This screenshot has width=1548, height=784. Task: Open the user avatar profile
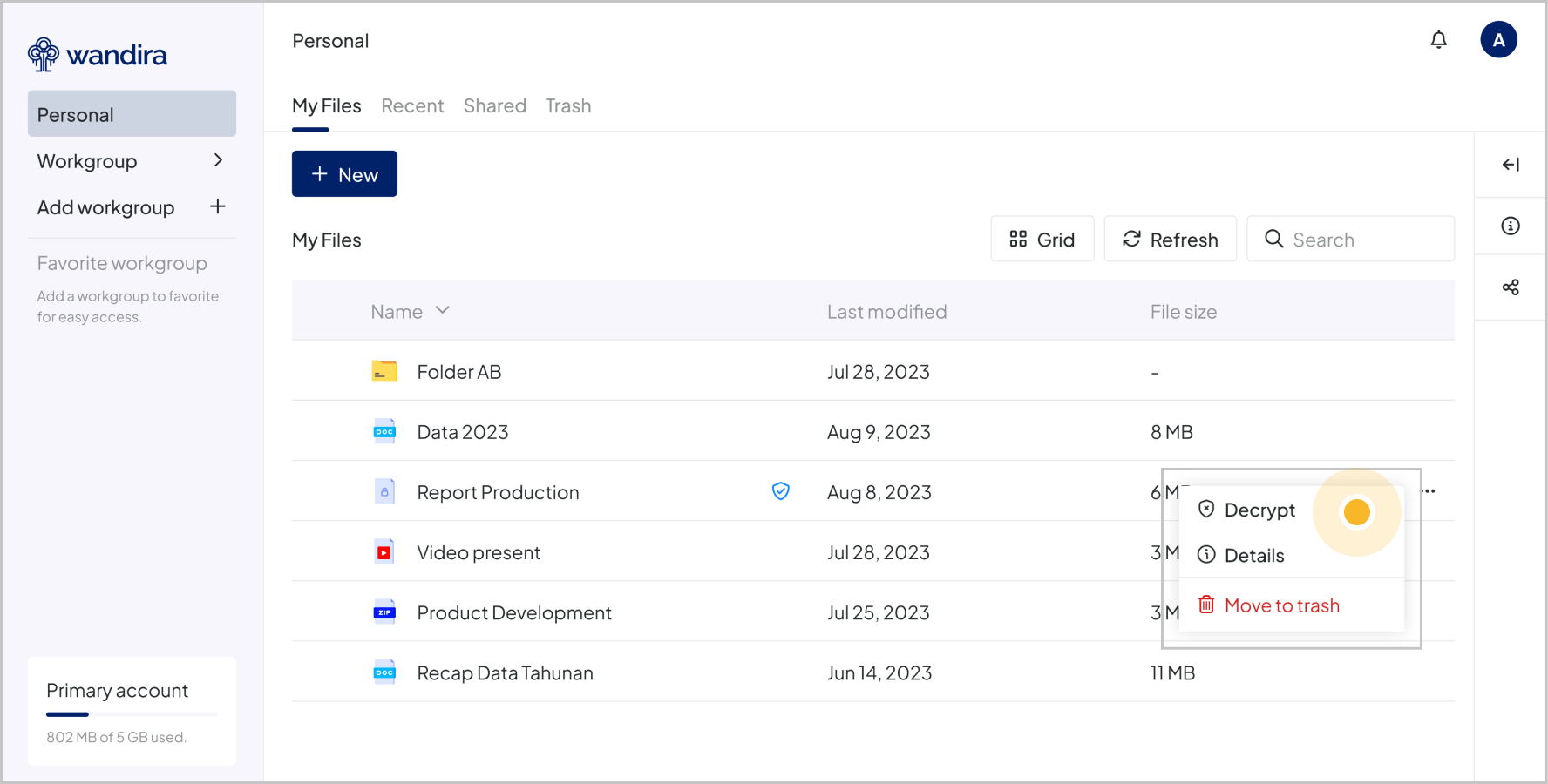tap(1498, 40)
